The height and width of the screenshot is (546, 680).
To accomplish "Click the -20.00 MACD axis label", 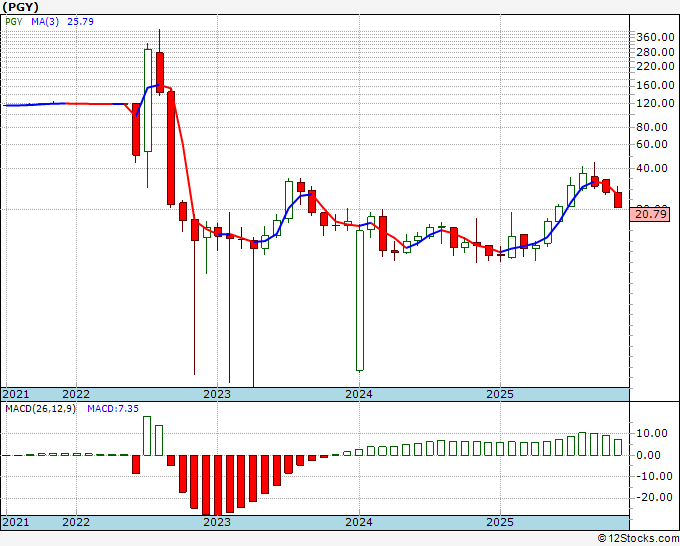I will 652,497.
